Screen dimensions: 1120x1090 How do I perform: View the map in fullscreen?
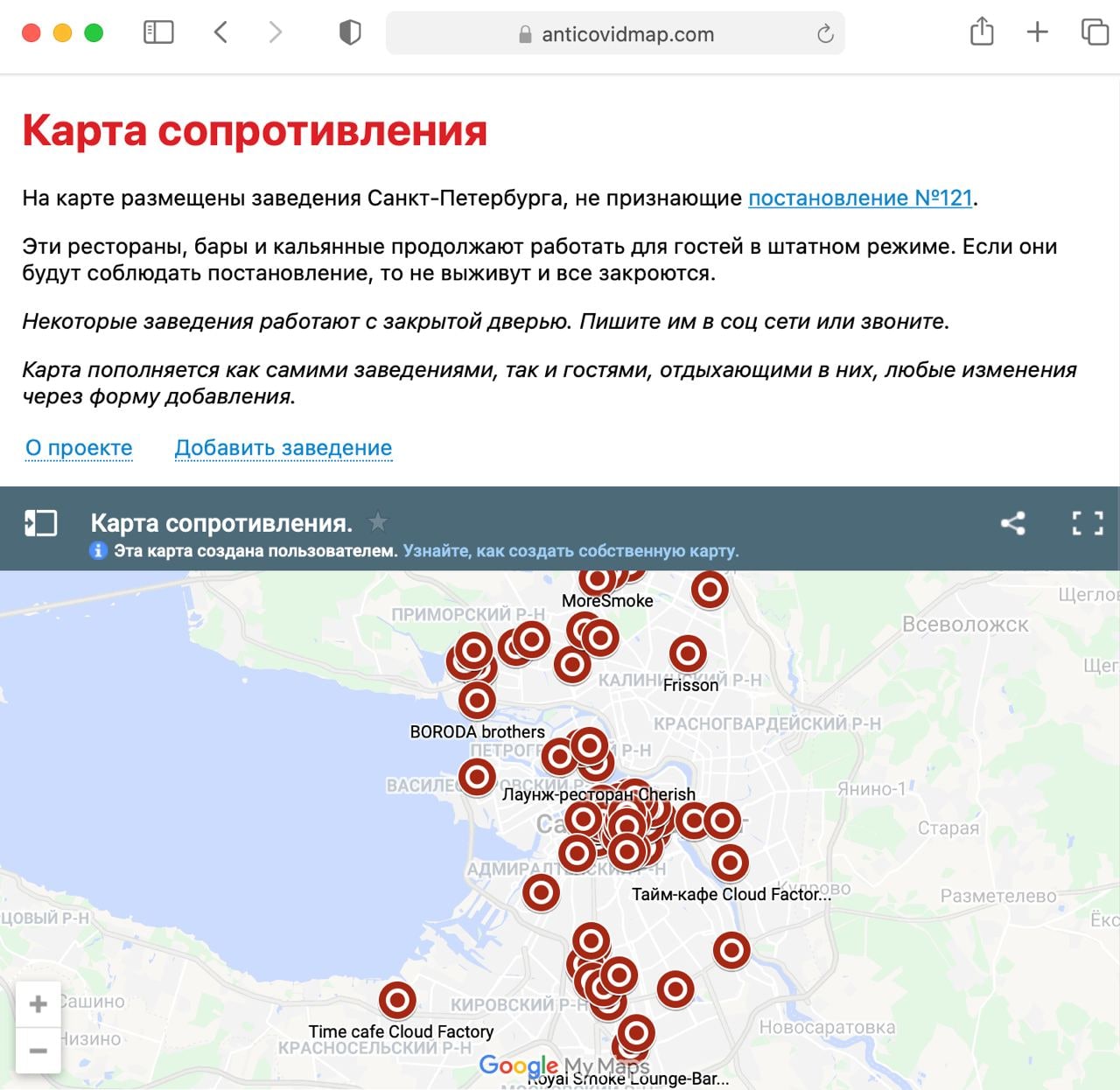(x=1088, y=523)
